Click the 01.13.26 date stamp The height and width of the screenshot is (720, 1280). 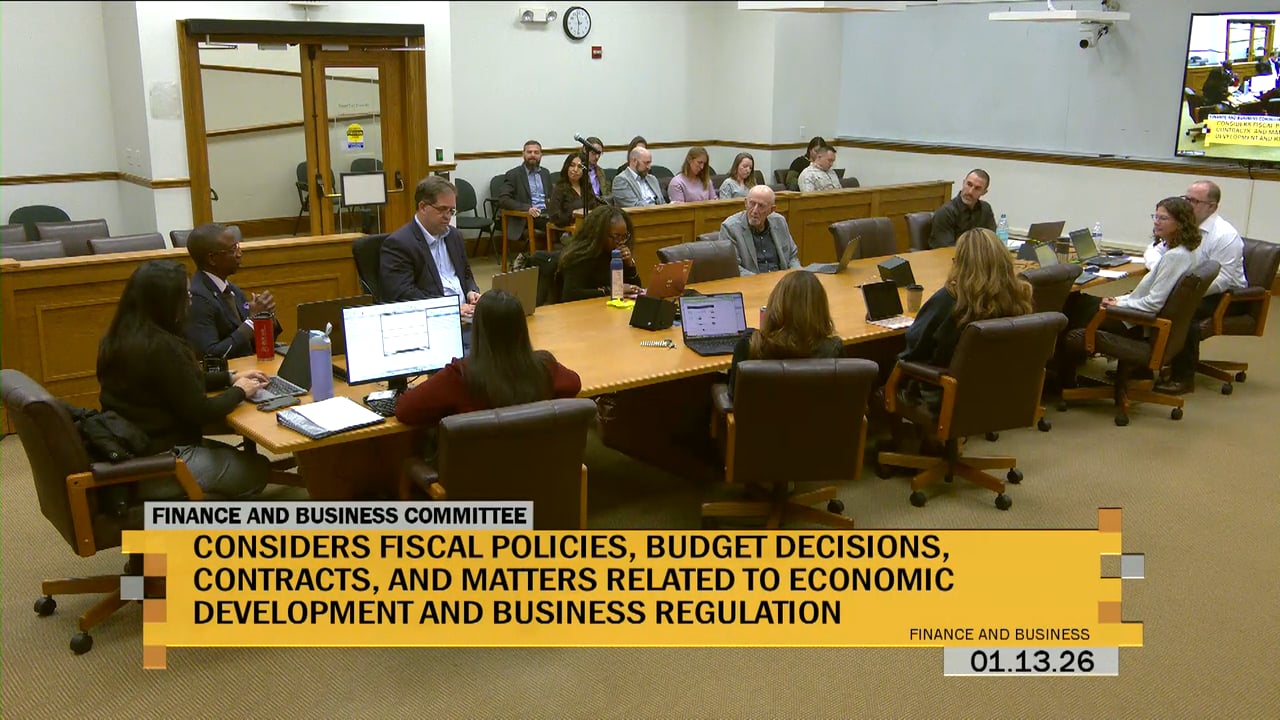(x=1030, y=661)
